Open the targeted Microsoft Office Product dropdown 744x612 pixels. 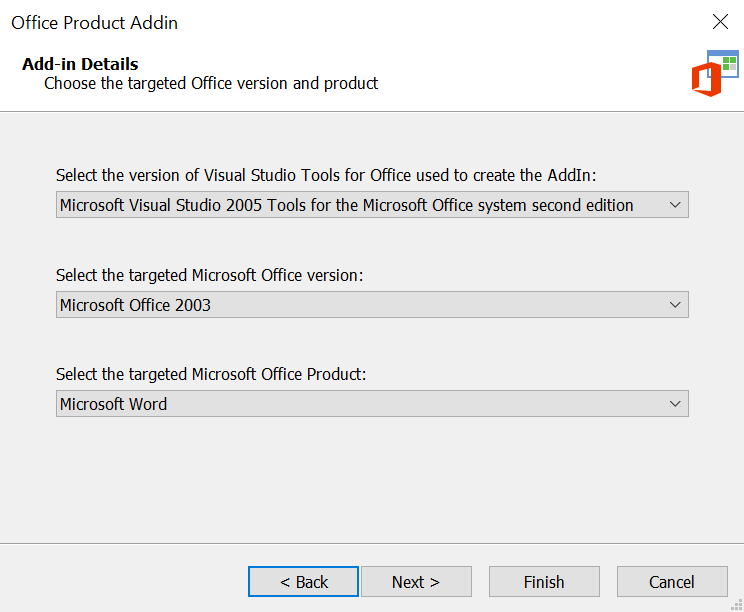(372, 404)
